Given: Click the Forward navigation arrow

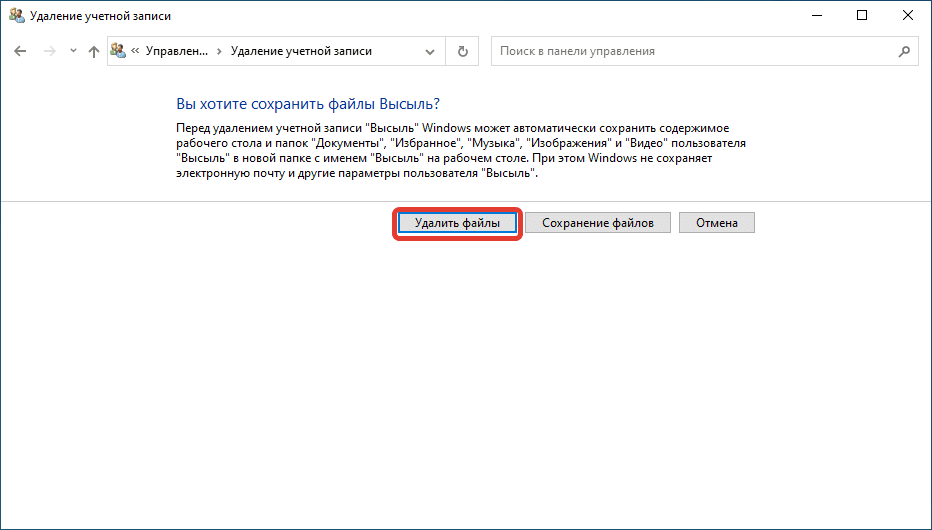Looking at the screenshot, I should pyautogui.click(x=49, y=51).
